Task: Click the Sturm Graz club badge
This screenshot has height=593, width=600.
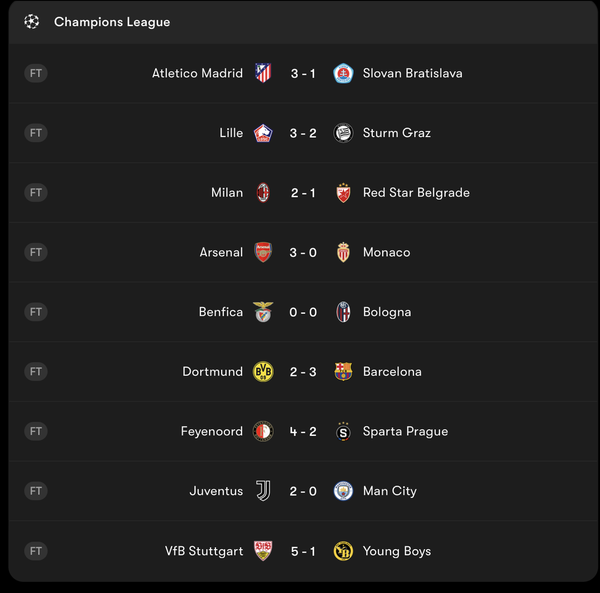Action: coord(343,133)
